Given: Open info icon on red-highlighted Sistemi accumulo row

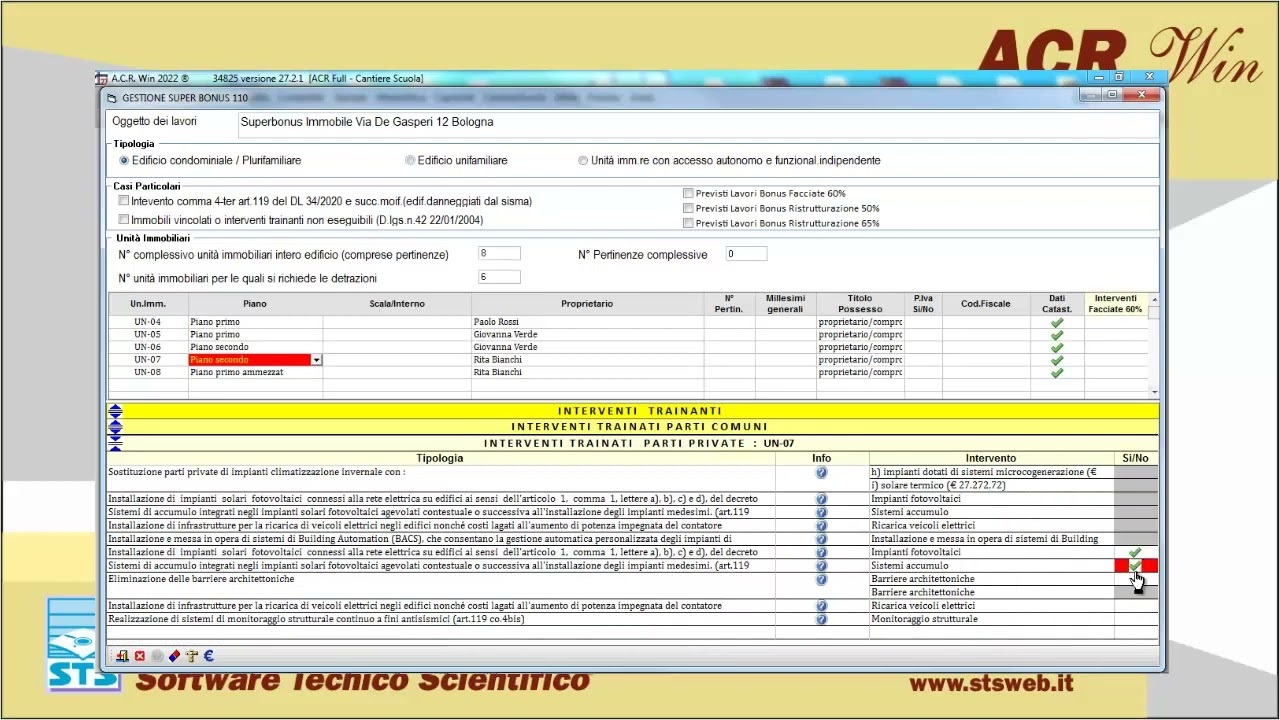Looking at the screenshot, I should 822,566.
